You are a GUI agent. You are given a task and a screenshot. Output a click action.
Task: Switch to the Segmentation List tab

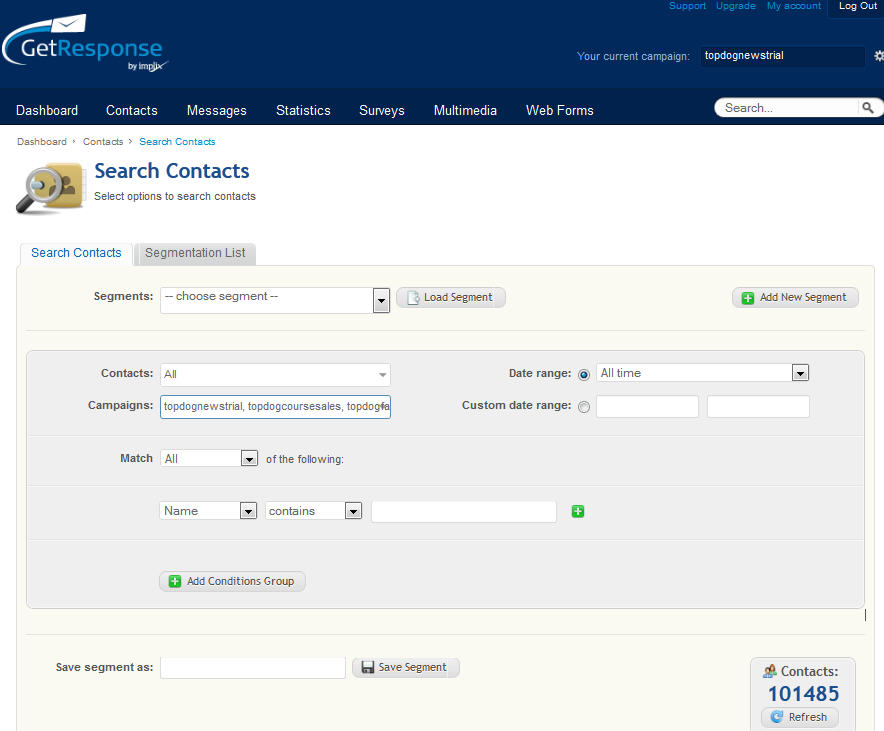click(195, 253)
